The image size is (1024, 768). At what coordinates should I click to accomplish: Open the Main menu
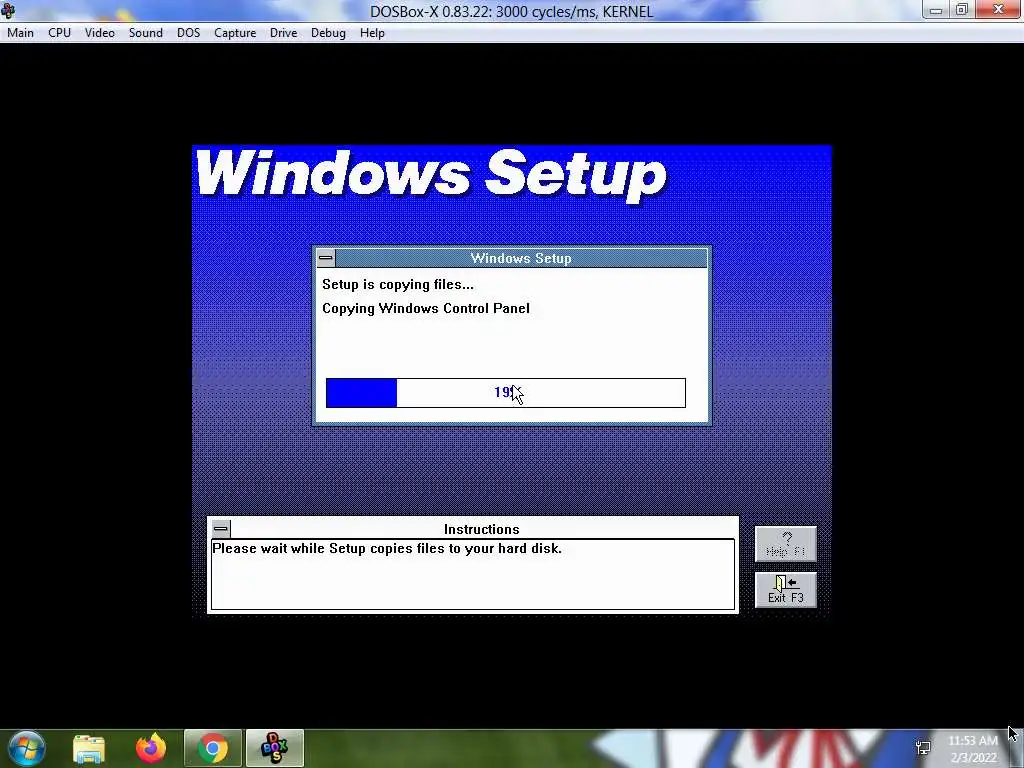pos(20,33)
